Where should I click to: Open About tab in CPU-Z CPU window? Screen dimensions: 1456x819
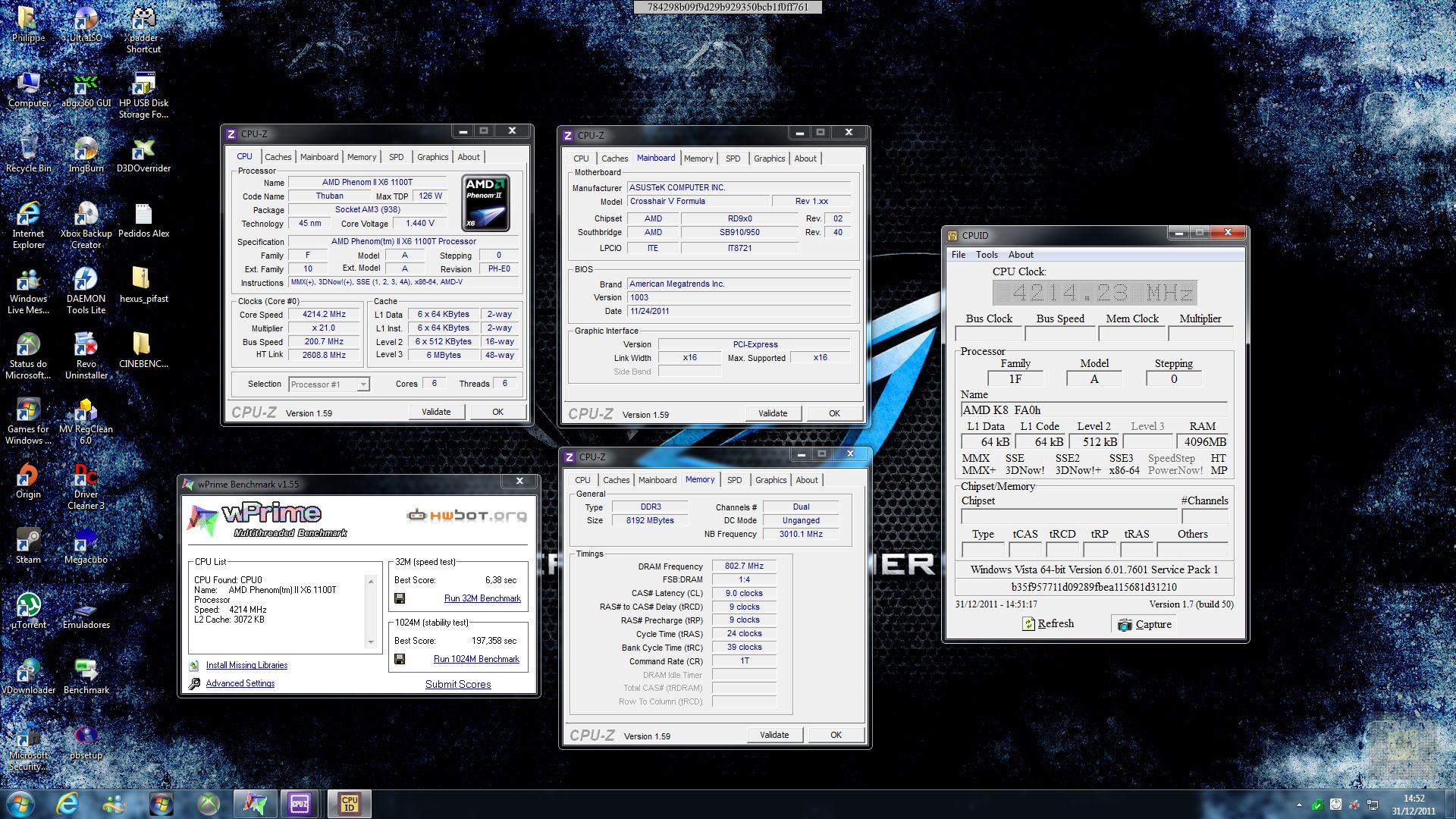click(469, 157)
